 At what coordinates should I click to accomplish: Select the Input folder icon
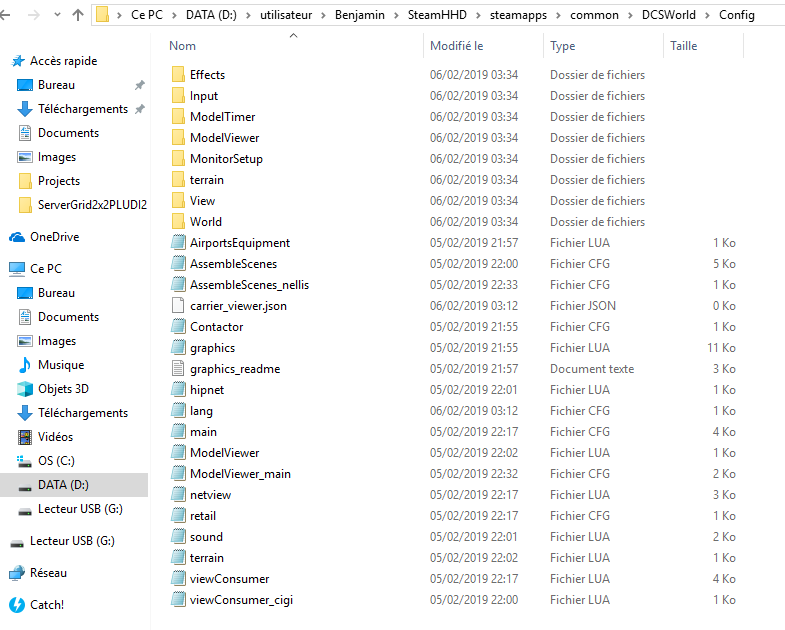point(178,96)
